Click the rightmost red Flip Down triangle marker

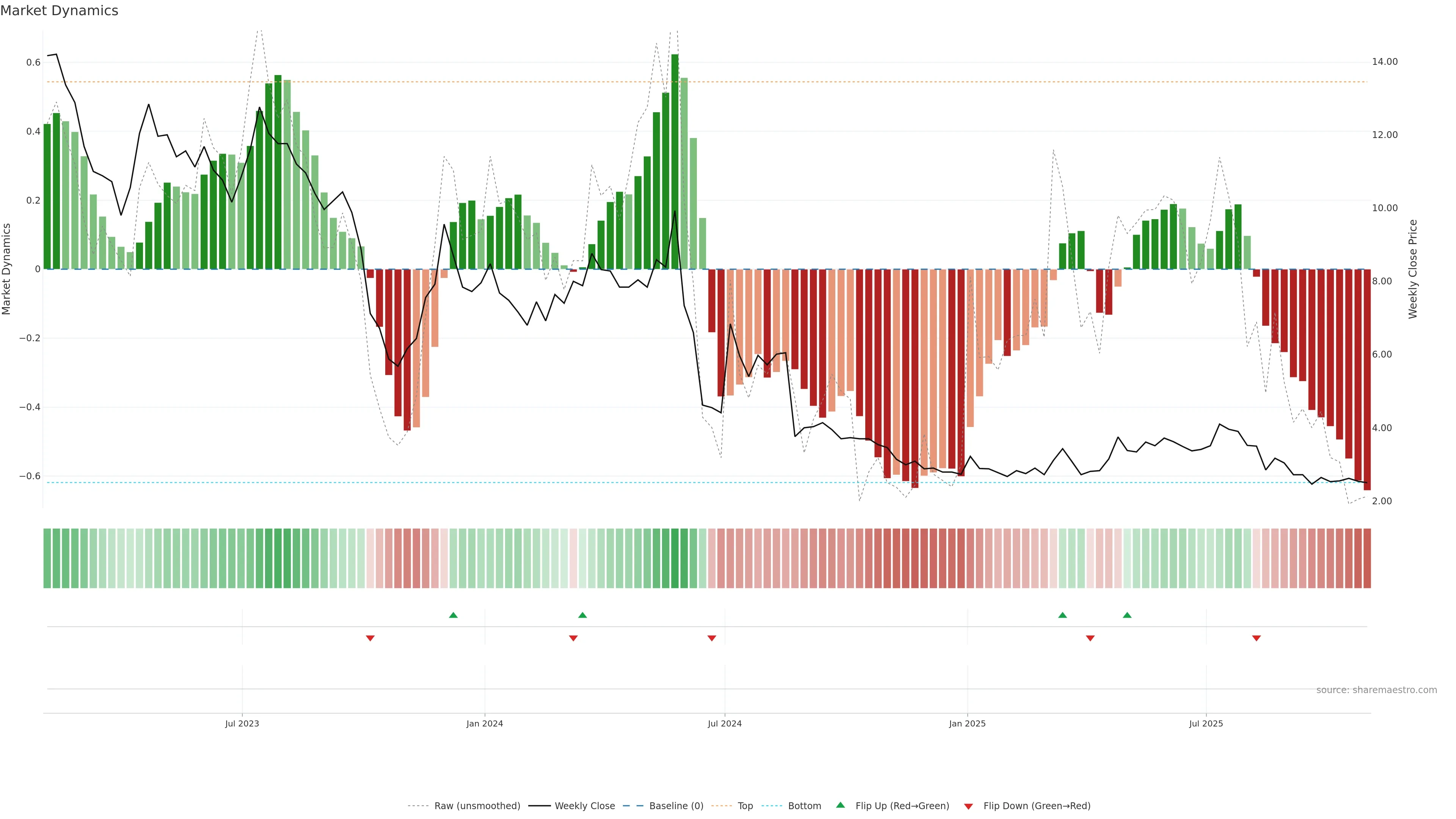[1256, 638]
